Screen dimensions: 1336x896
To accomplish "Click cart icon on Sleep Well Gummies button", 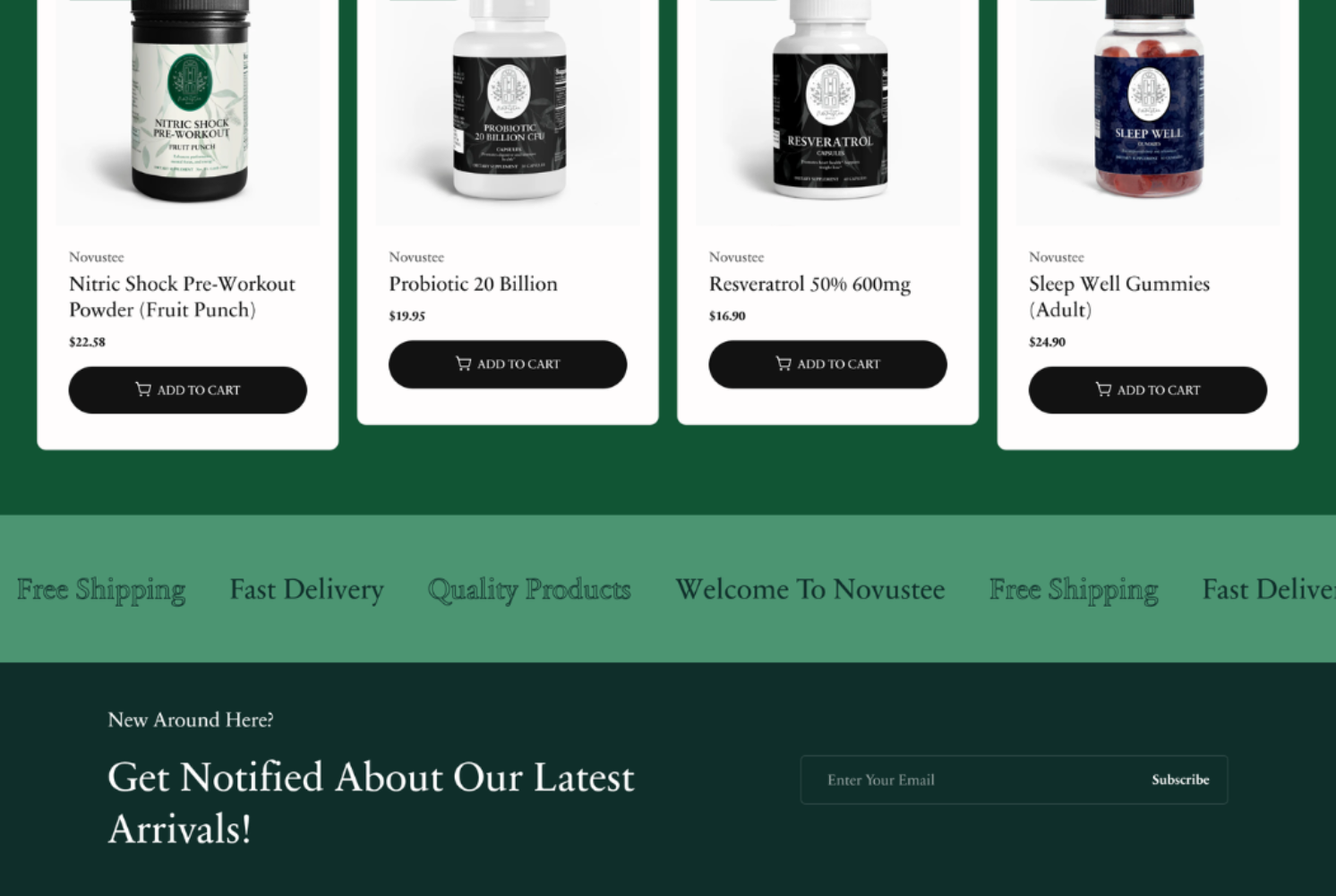I will click(1103, 389).
